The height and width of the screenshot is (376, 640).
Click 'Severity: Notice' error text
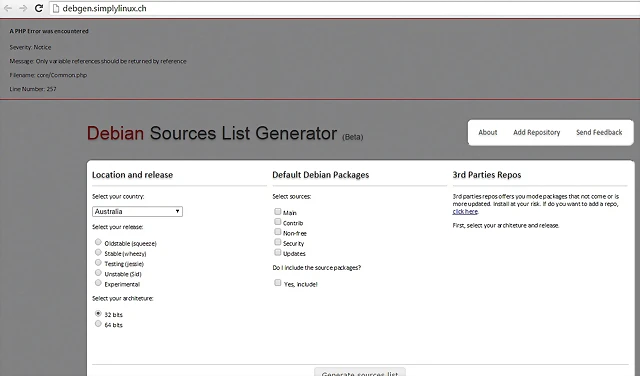tap(30, 47)
